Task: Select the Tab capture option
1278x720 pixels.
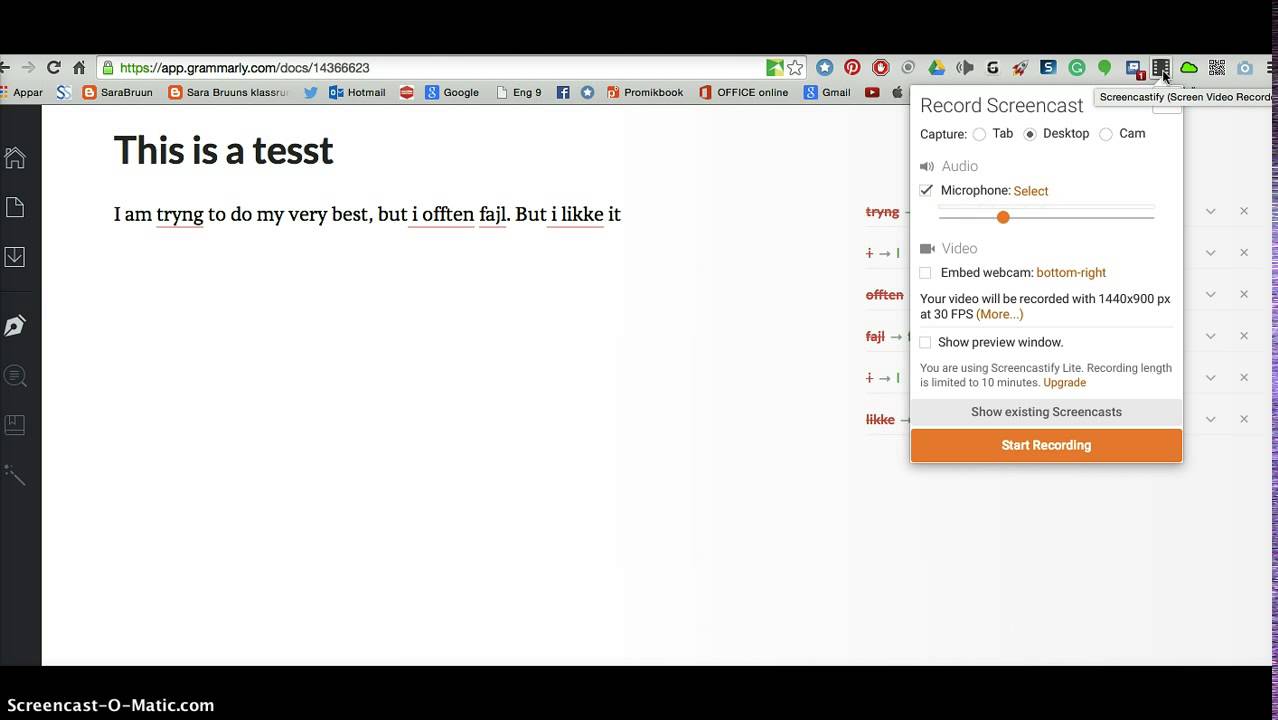Action: point(979,134)
